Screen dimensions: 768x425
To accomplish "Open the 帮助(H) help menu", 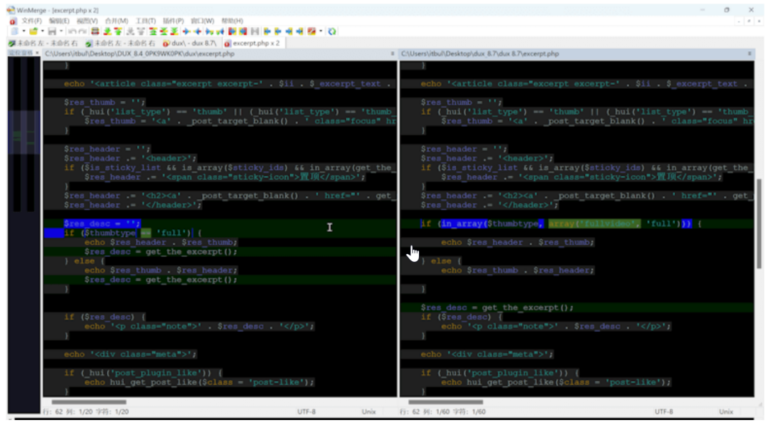I will (232, 20).
